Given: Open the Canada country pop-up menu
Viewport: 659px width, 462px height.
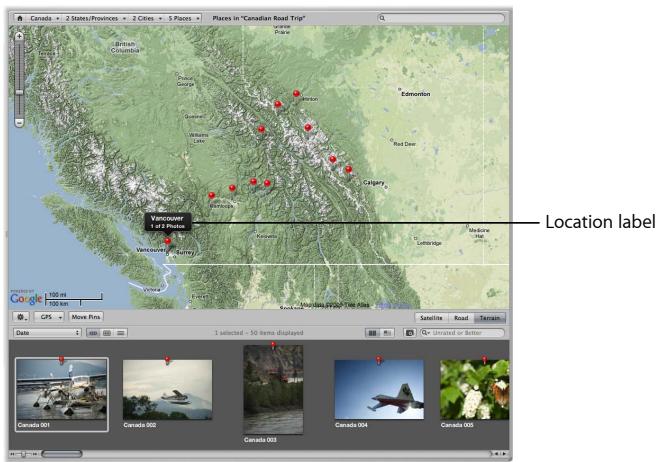Looking at the screenshot, I should pyautogui.click(x=44, y=18).
